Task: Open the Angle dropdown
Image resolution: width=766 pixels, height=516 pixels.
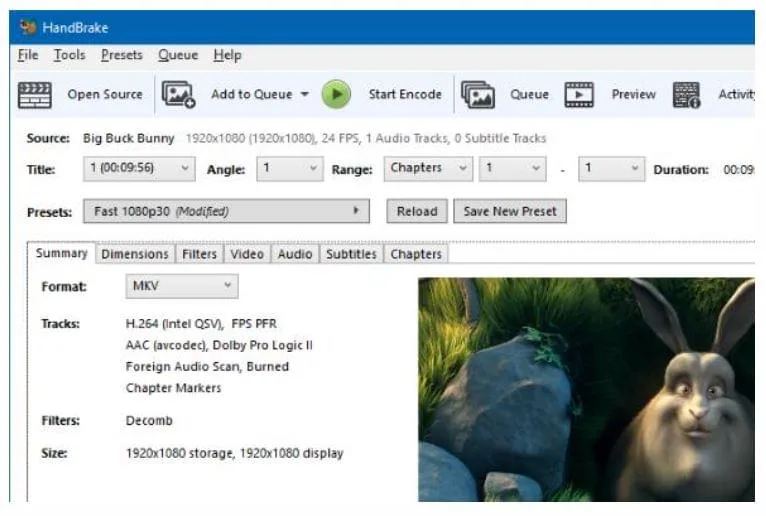Action: (290, 169)
